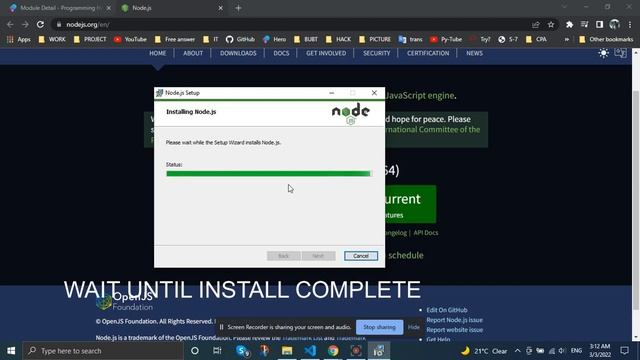Open the Windows Start menu

click(x=11, y=351)
